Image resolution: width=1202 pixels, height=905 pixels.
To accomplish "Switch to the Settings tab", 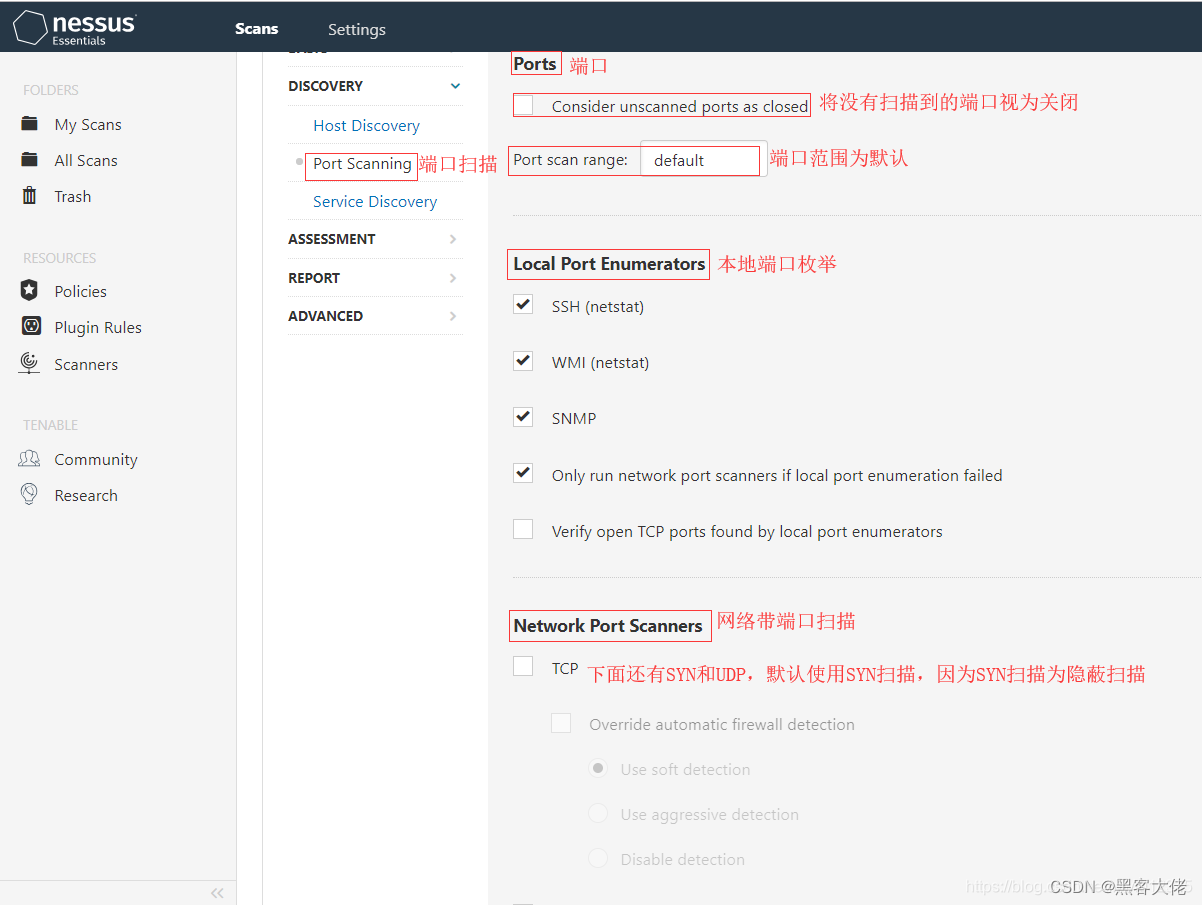I will [x=357, y=29].
